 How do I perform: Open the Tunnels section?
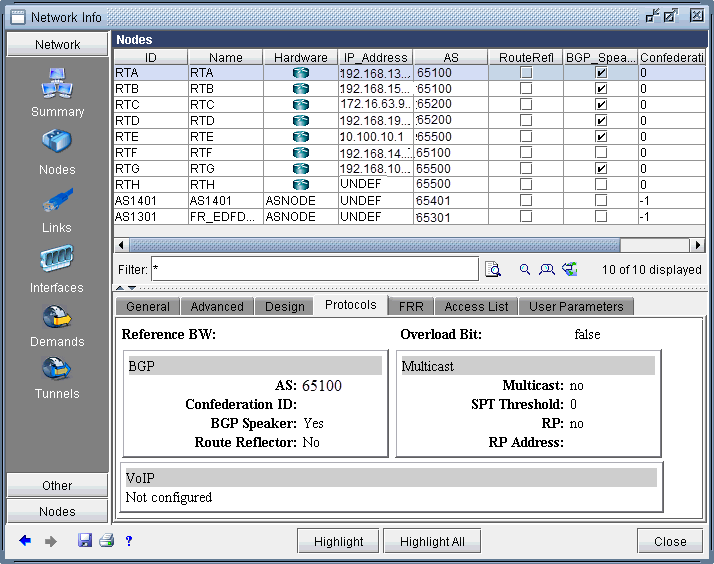[x=57, y=375]
